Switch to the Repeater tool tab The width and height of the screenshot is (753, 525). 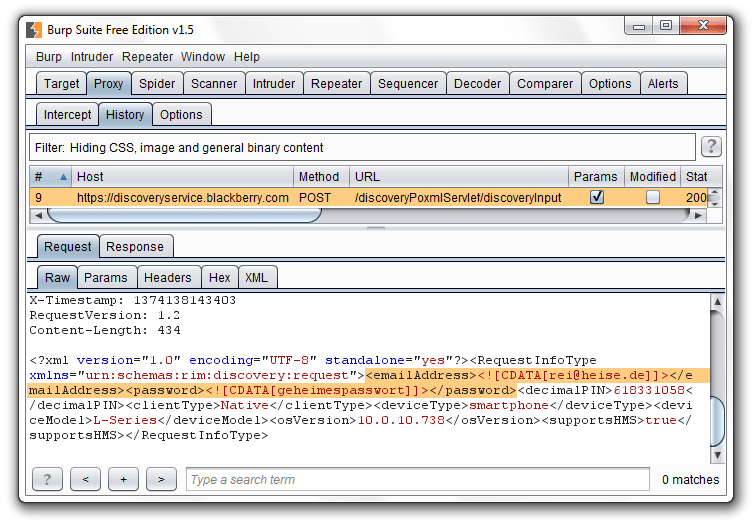(x=336, y=84)
